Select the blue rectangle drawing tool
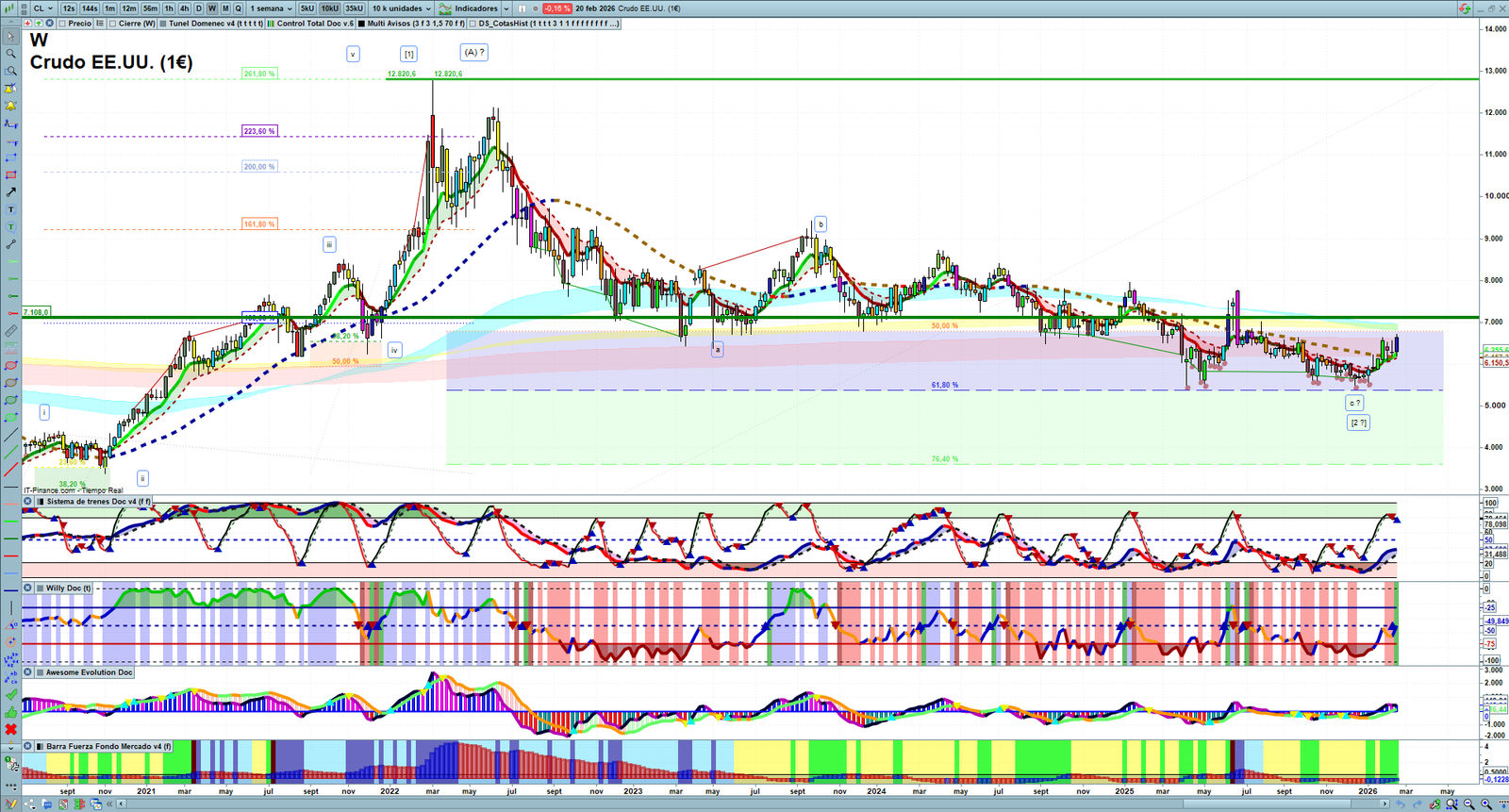This screenshot has width=1509, height=812. click(10, 157)
